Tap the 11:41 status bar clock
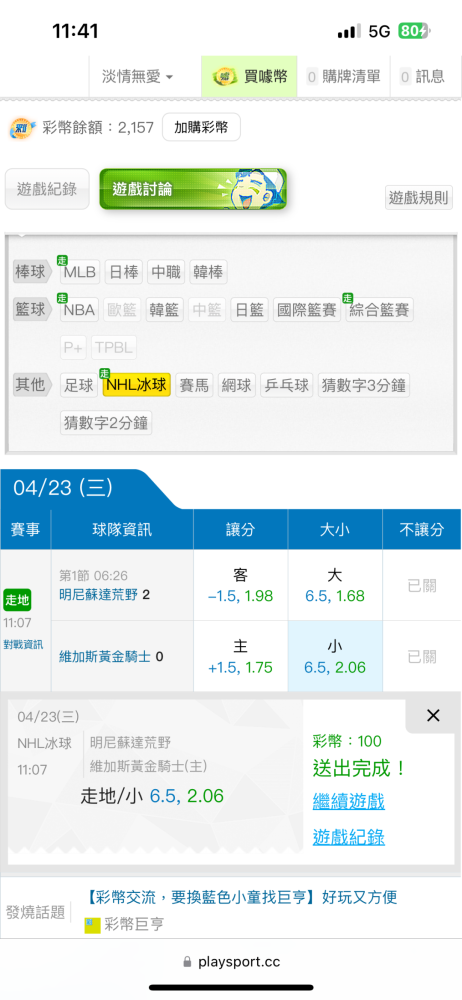Screen dimensions: 462x1000 pyautogui.click(x=75, y=31)
